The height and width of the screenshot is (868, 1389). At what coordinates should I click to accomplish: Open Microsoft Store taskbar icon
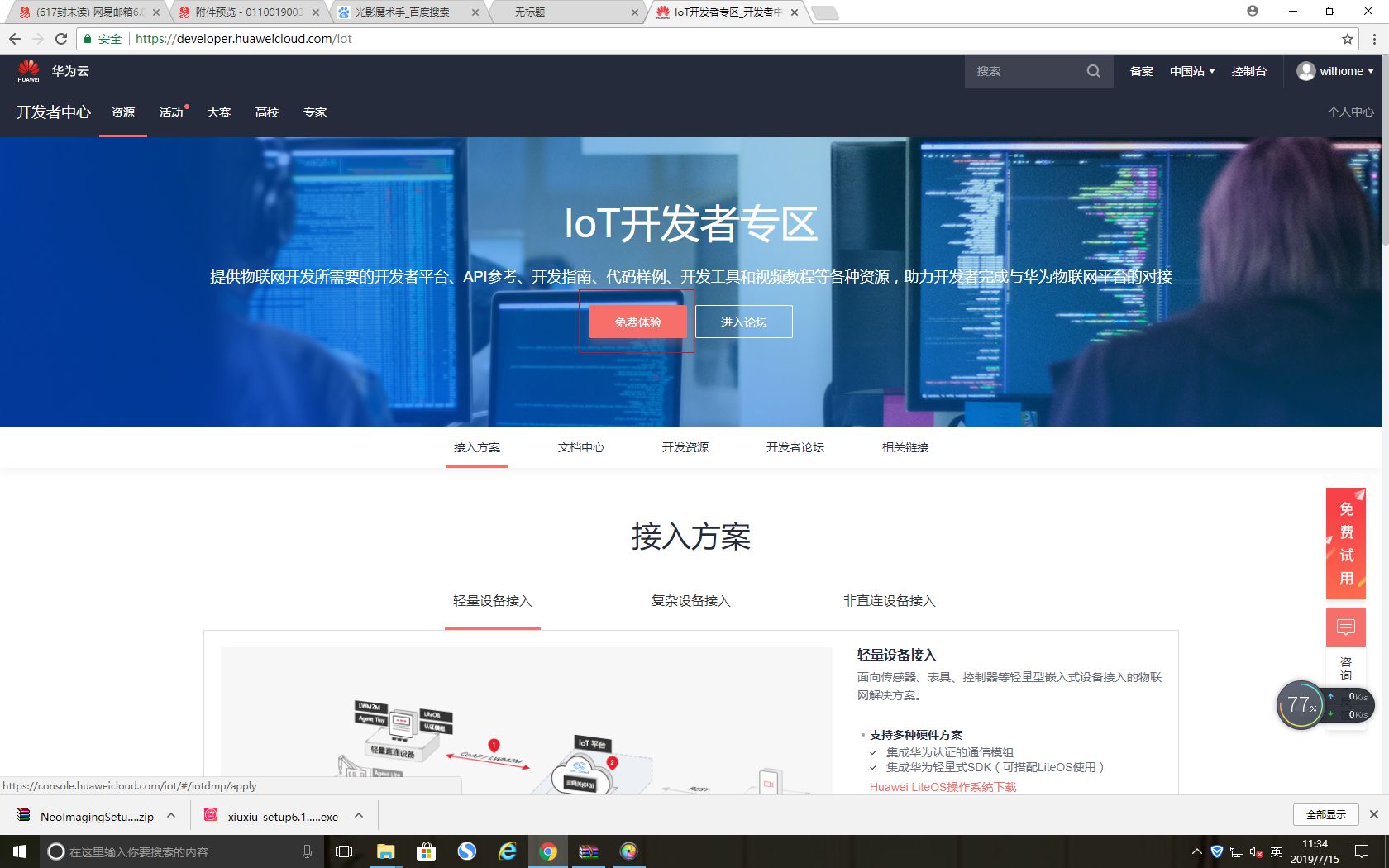[x=426, y=851]
